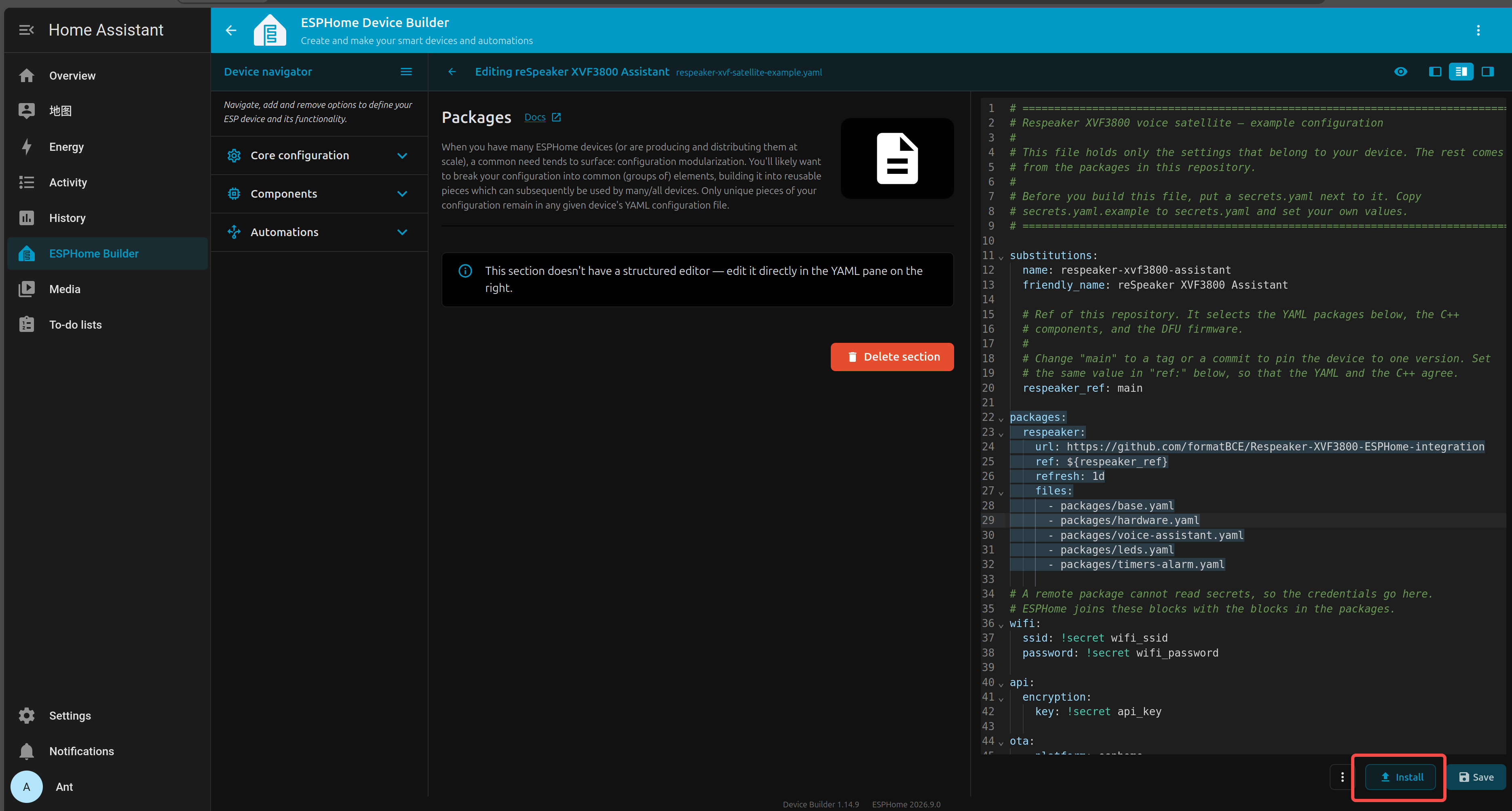Fold the api block at line 40
Viewport: 1512px width, 811px height.
(1001, 684)
